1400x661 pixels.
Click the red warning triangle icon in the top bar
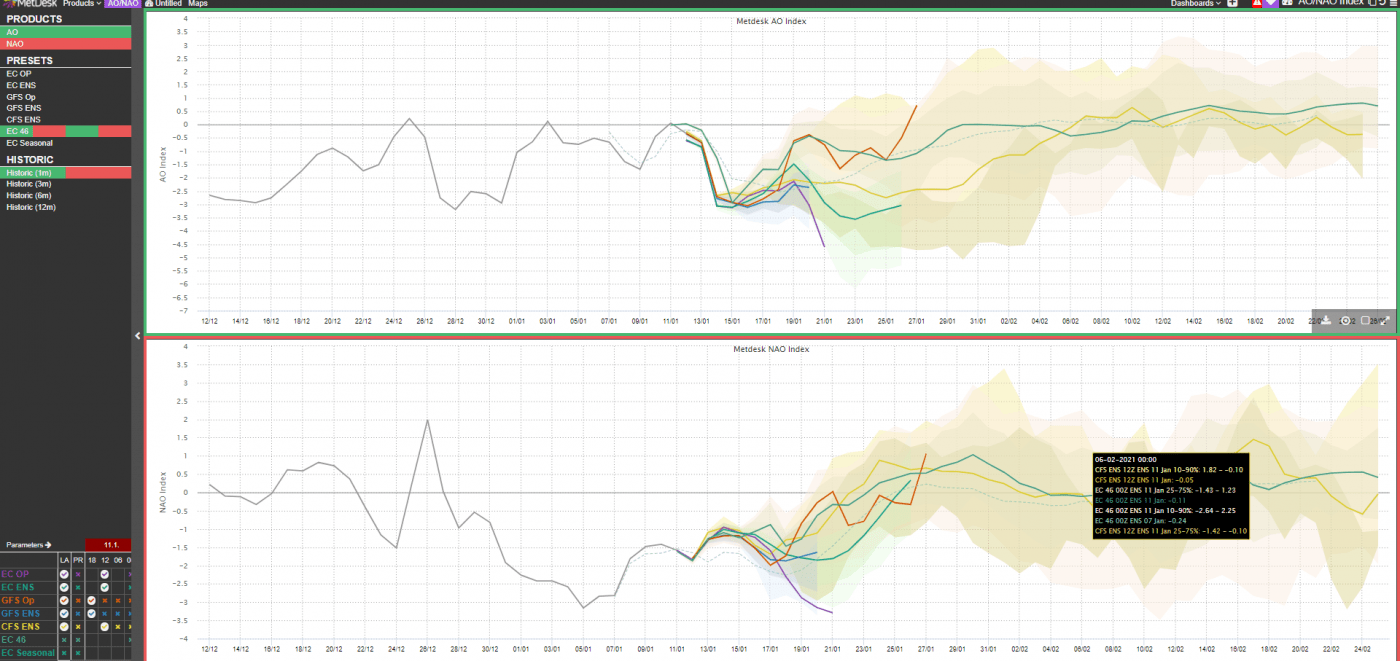[1258, 3]
